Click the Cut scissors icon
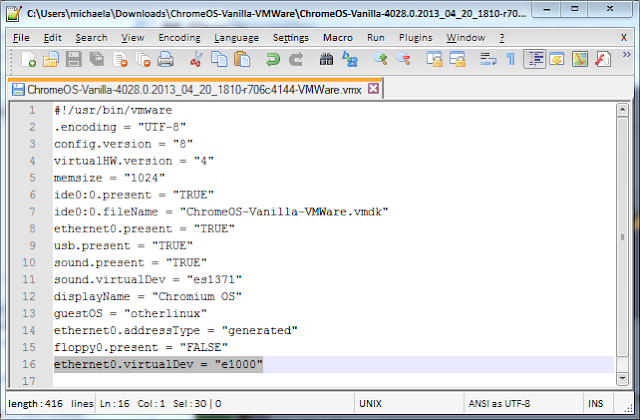 [196, 59]
